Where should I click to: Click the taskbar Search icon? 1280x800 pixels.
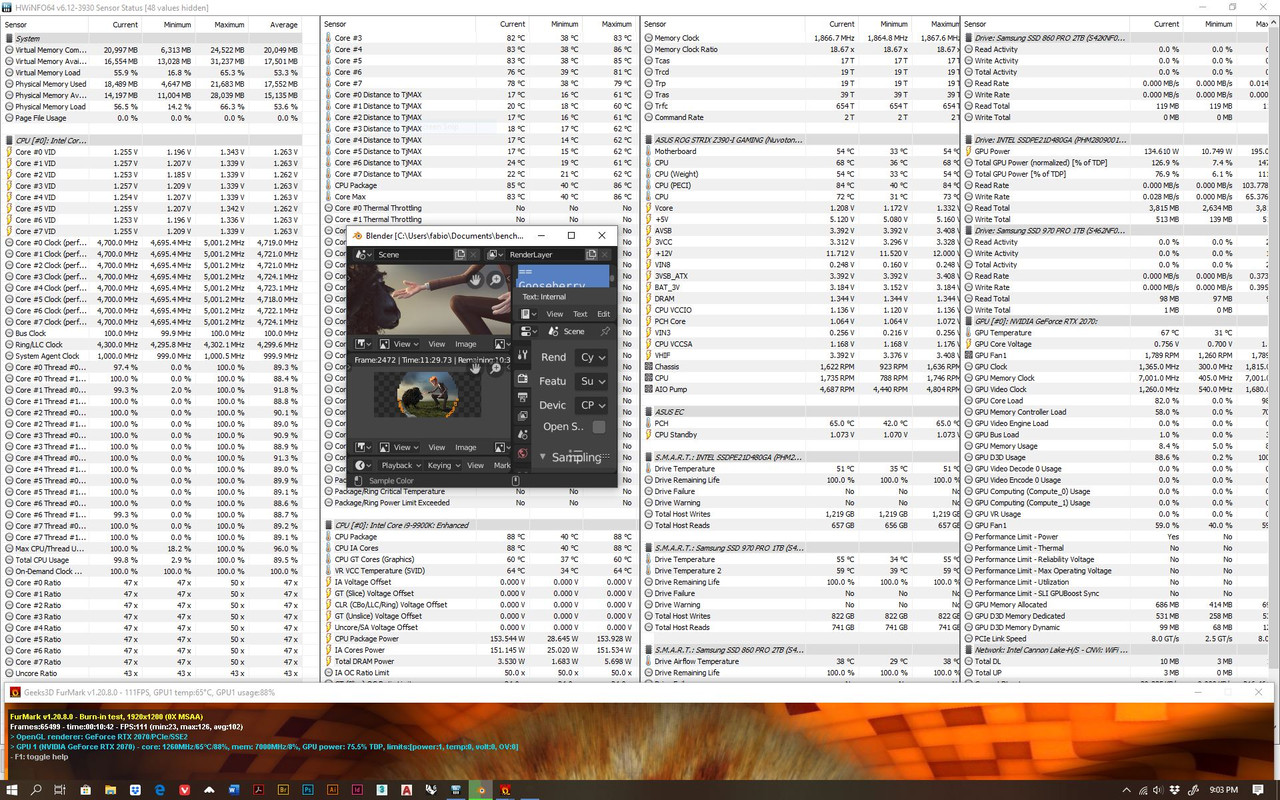click(x=36, y=789)
